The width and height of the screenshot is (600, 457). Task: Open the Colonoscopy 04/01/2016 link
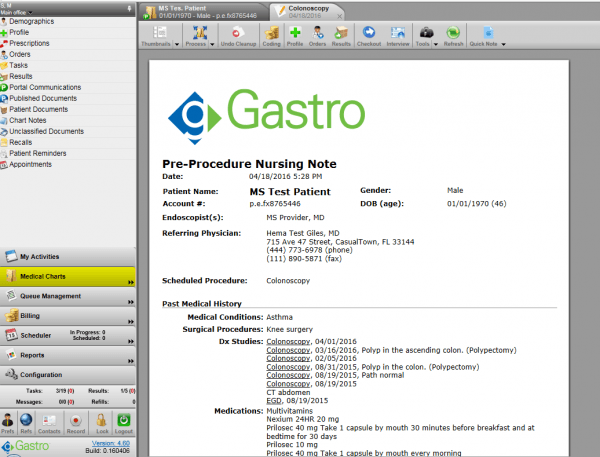click(288, 341)
